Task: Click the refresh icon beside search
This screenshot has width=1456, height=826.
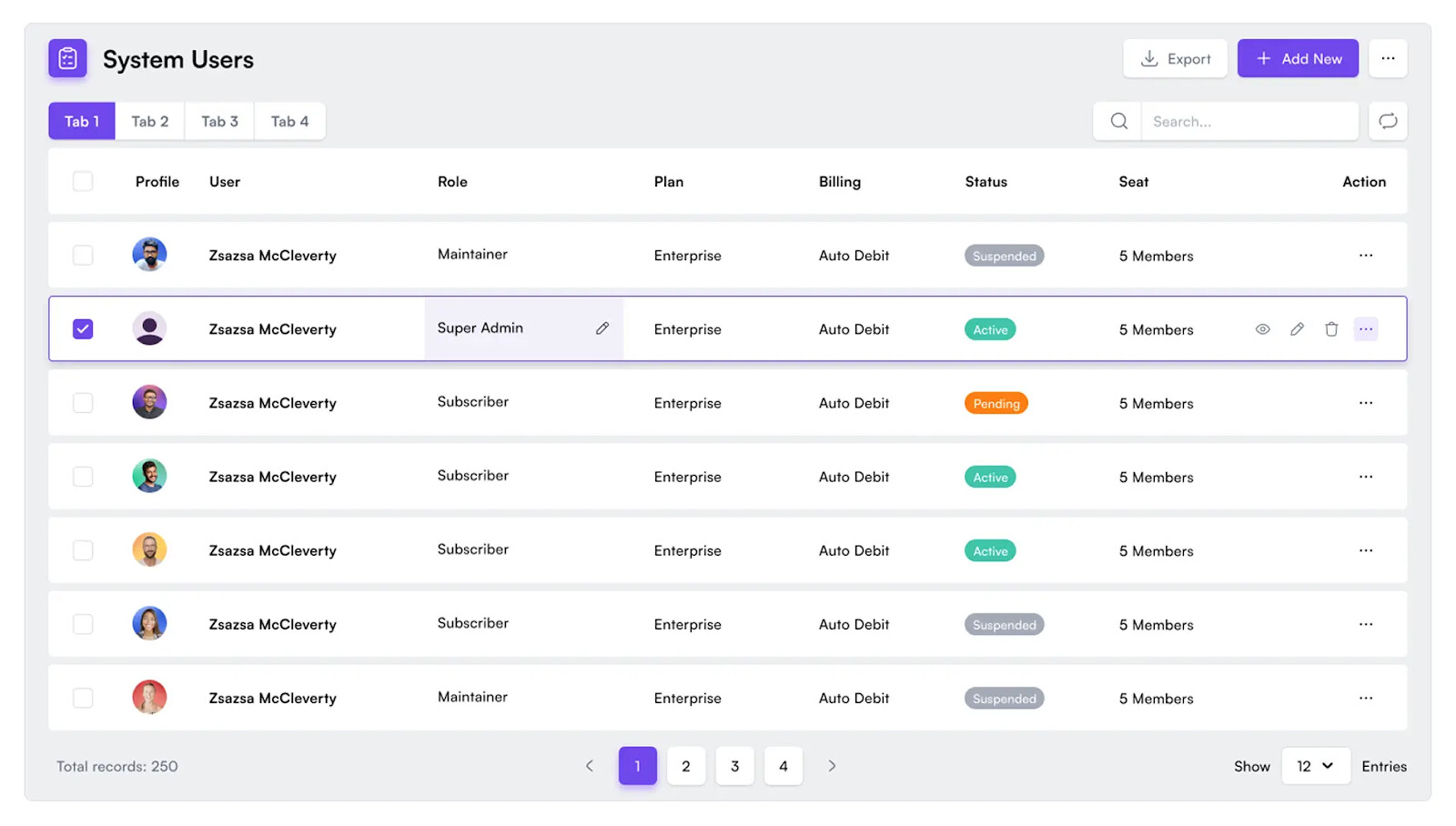Action: [1387, 121]
